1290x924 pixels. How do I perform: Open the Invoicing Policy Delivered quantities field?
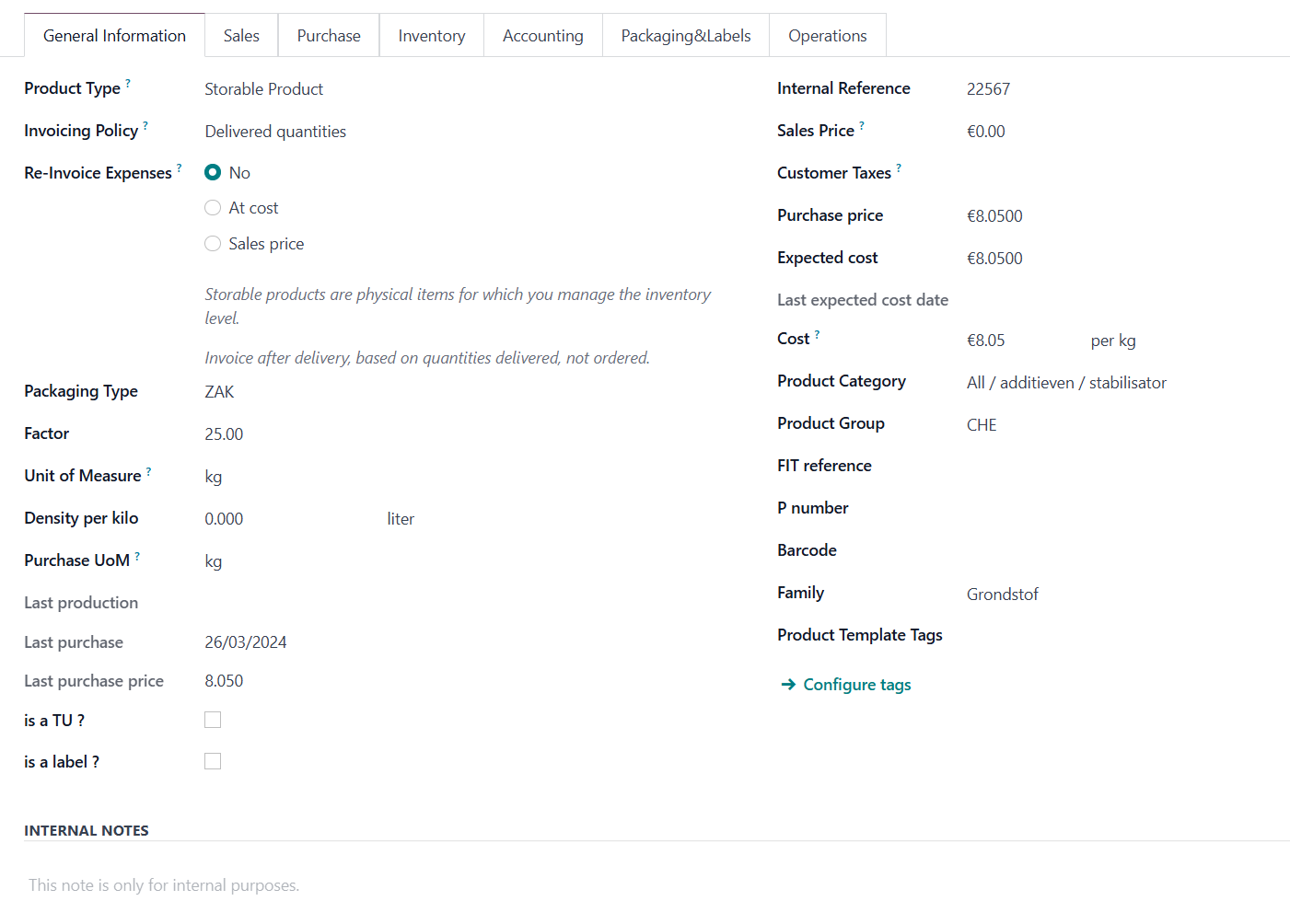[x=275, y=132]
